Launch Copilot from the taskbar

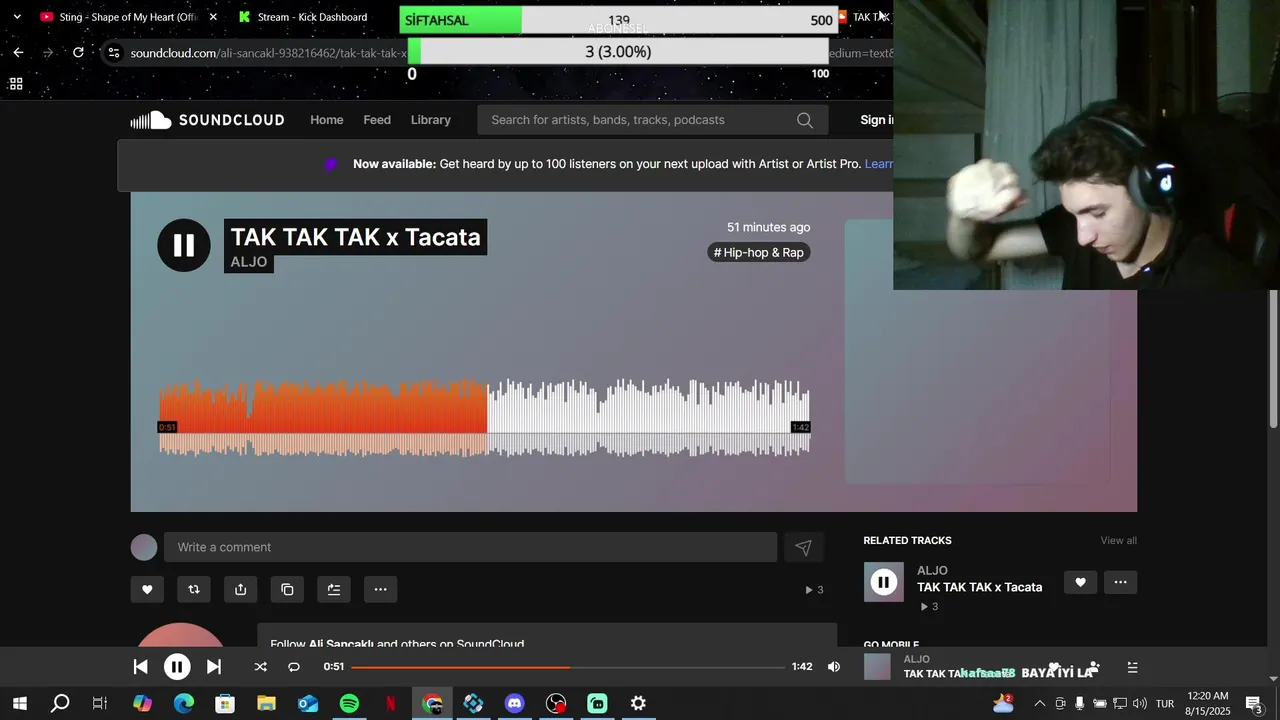tap(142, 704)
